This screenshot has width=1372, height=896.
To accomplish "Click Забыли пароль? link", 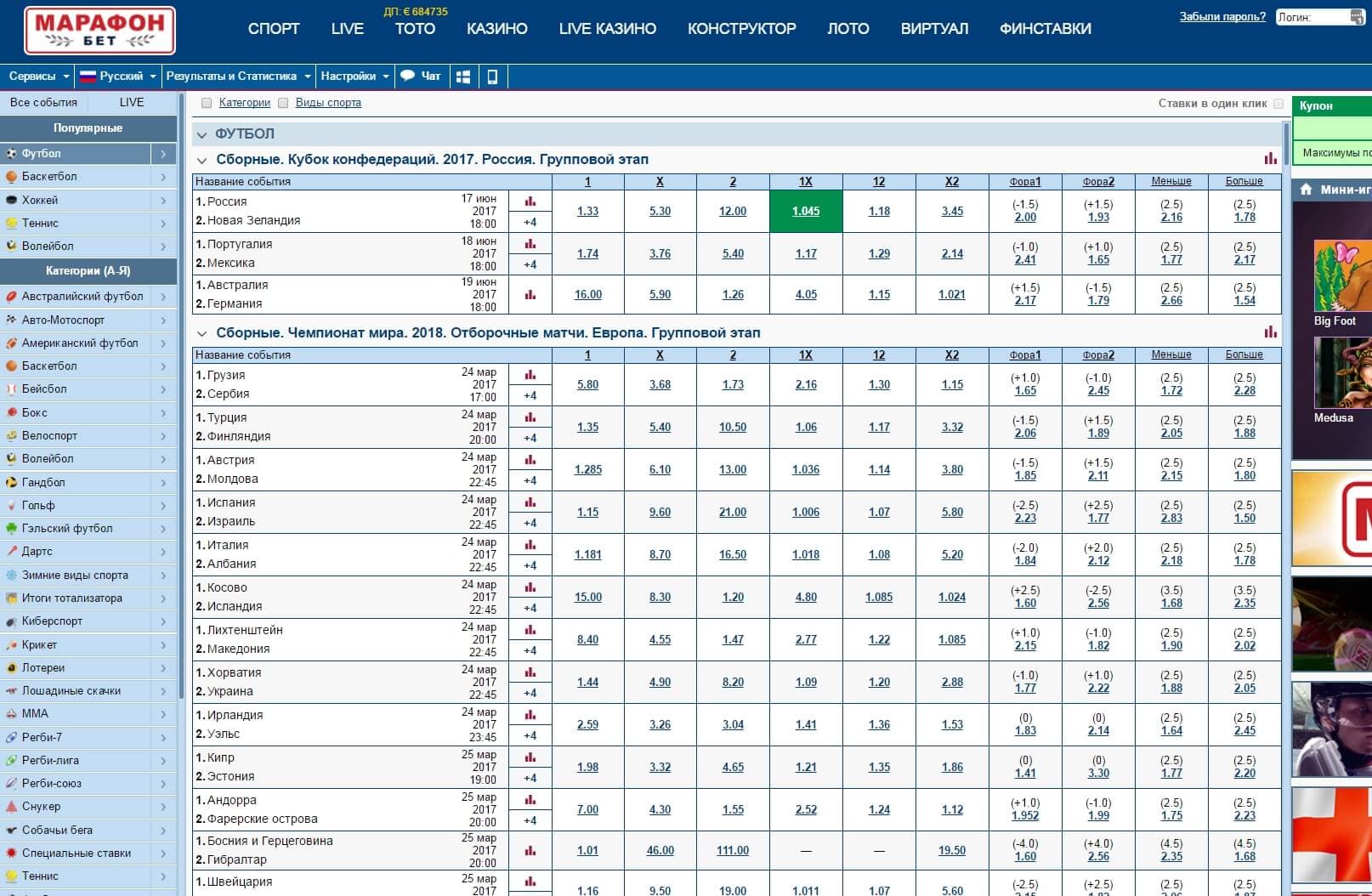I will [1222, 17].
